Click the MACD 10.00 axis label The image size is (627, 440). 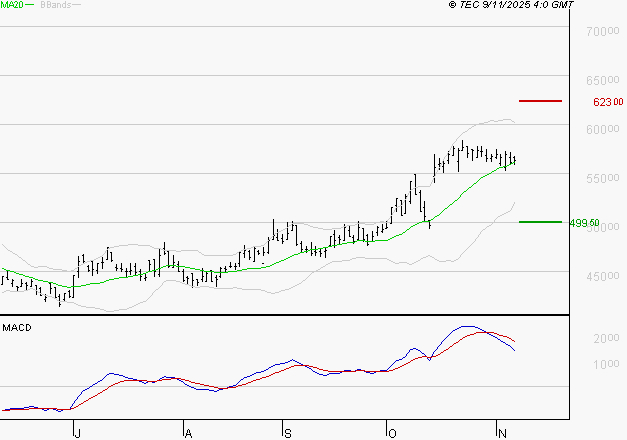pos(606,364)
